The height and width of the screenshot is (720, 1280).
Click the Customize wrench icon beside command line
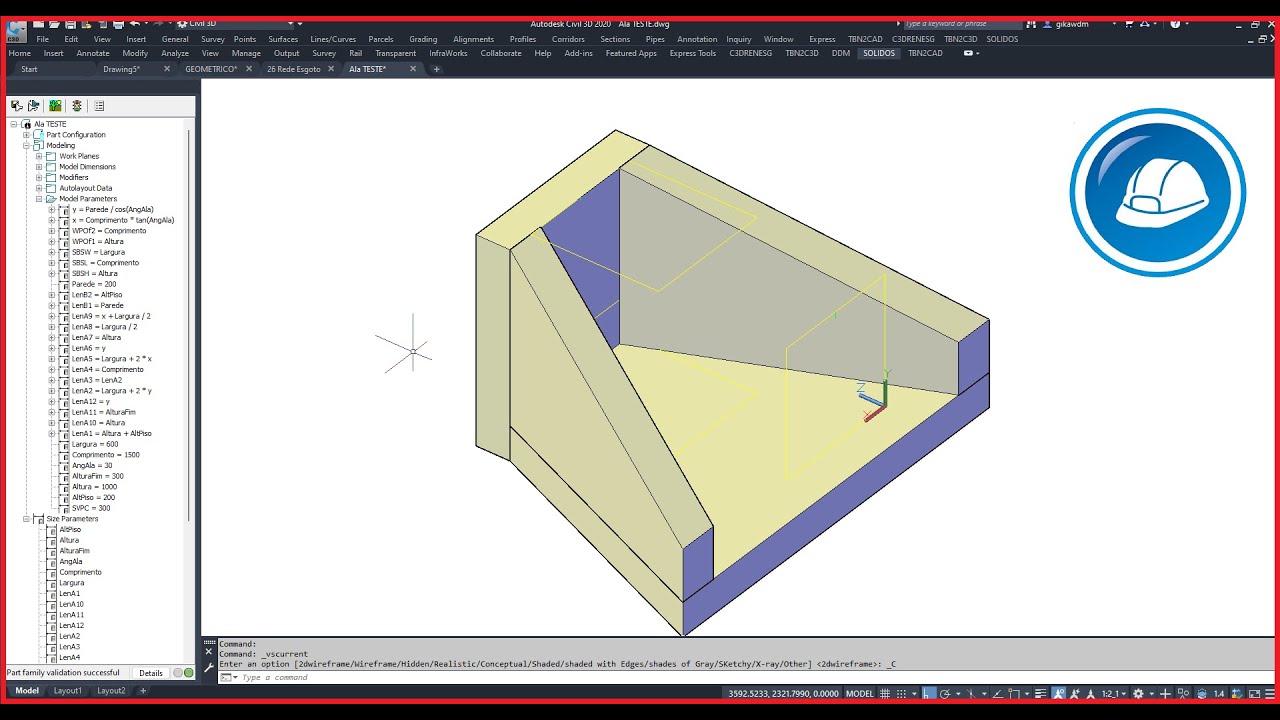click(x=209, y=666)
